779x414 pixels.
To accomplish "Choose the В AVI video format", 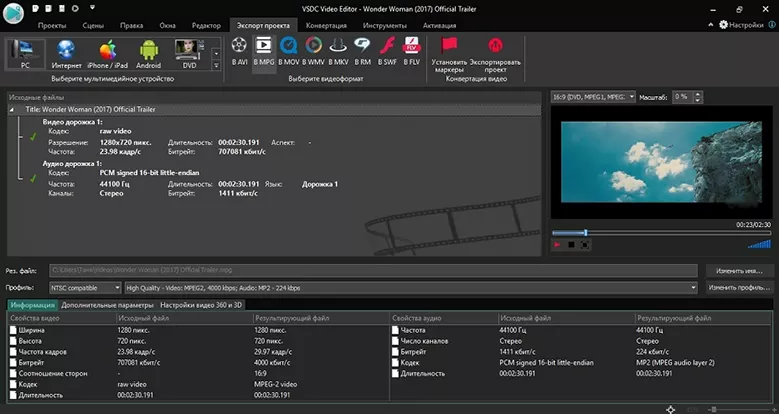I will point(239,52).
